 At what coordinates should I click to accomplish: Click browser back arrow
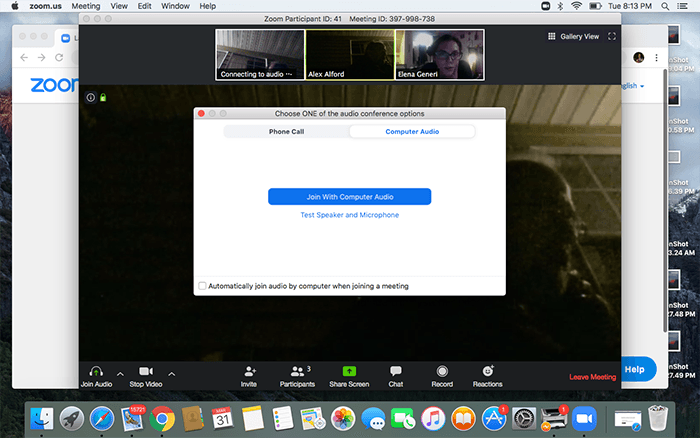24,58
